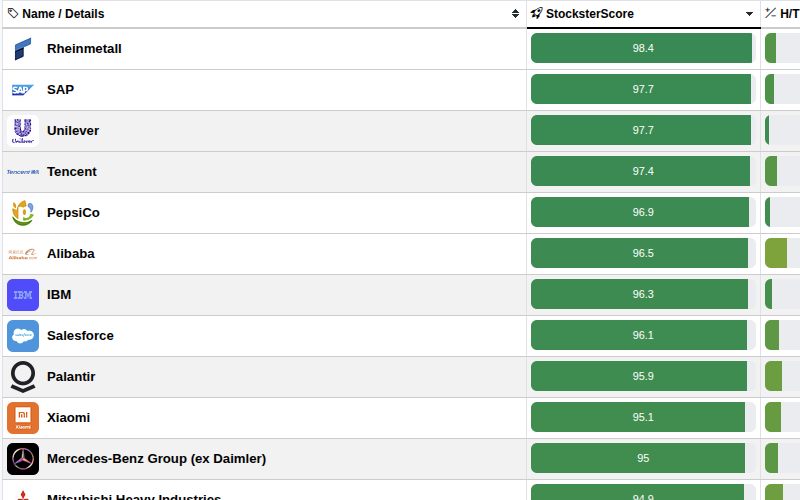Screen dimensions: 800x500
Task: Open the Alibaba stock entry
Action: [70, 254]
